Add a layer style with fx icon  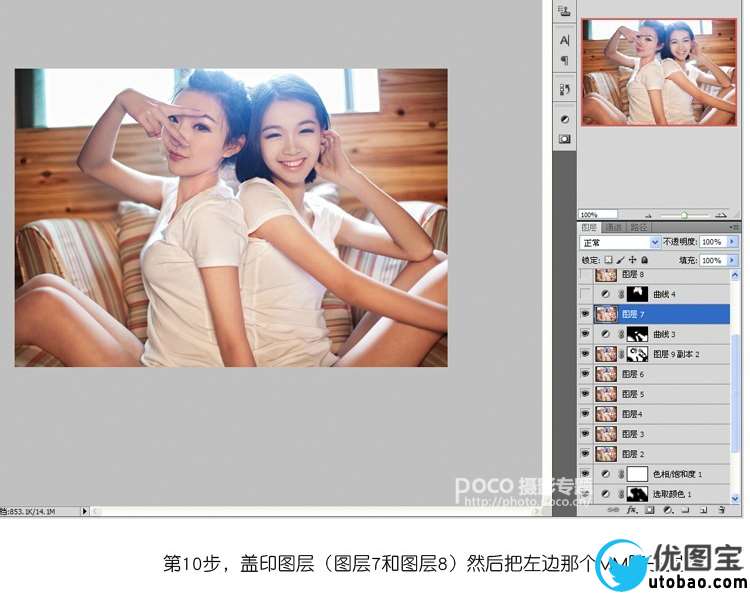click(632, 510)
